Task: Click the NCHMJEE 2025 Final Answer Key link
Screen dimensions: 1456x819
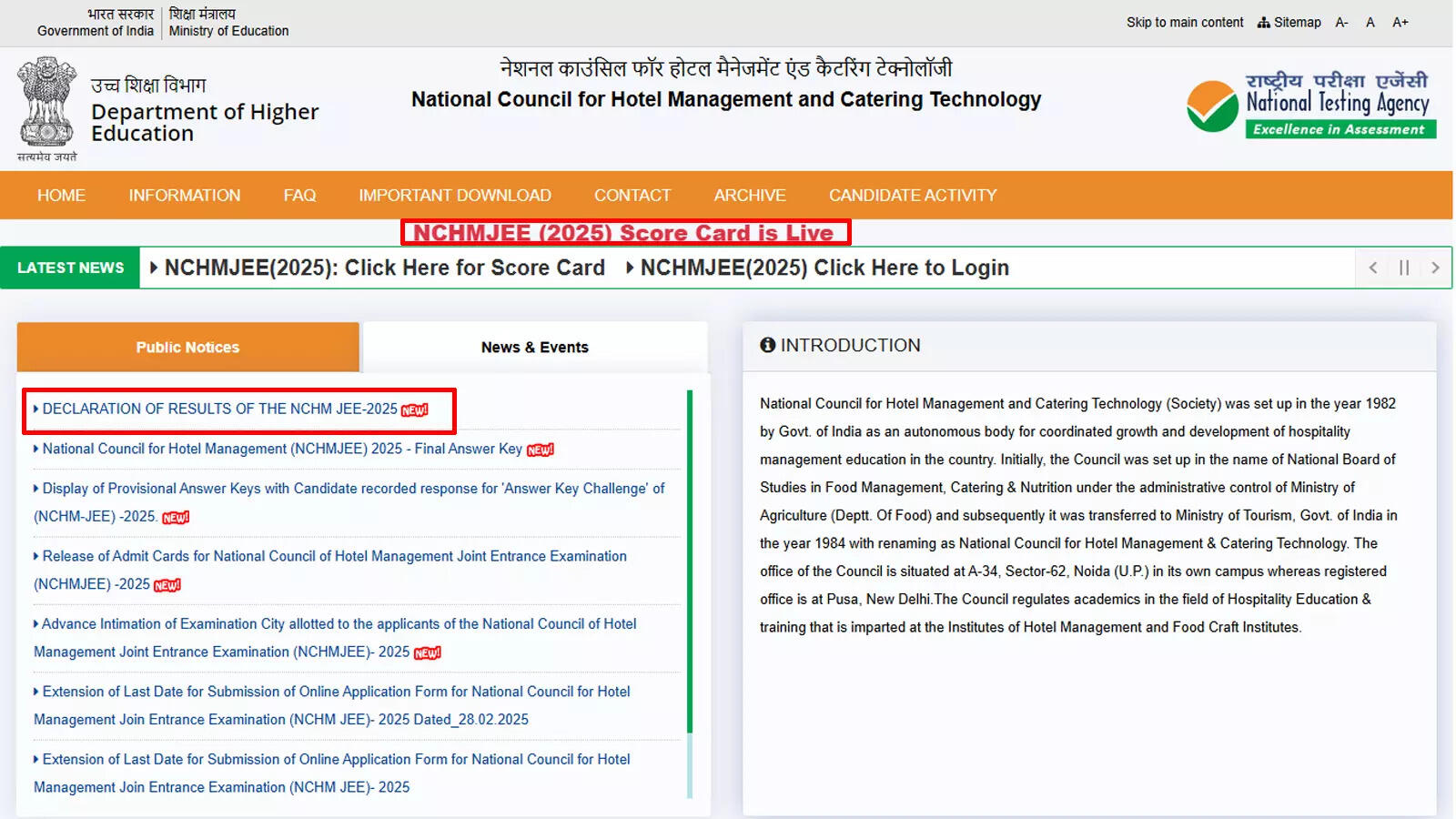Action: (282, 449)
